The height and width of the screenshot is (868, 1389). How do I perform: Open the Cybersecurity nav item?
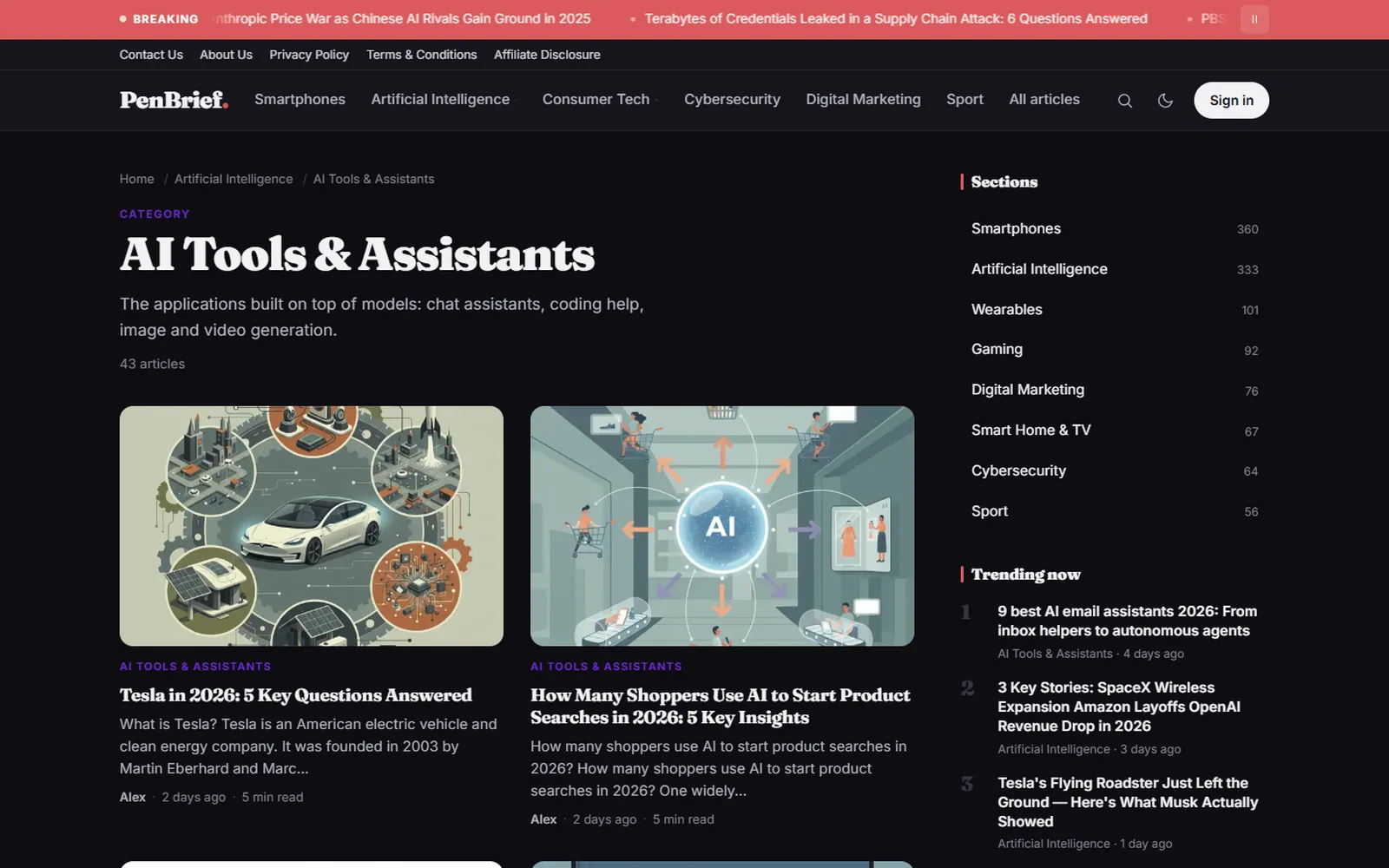(732, 99)
